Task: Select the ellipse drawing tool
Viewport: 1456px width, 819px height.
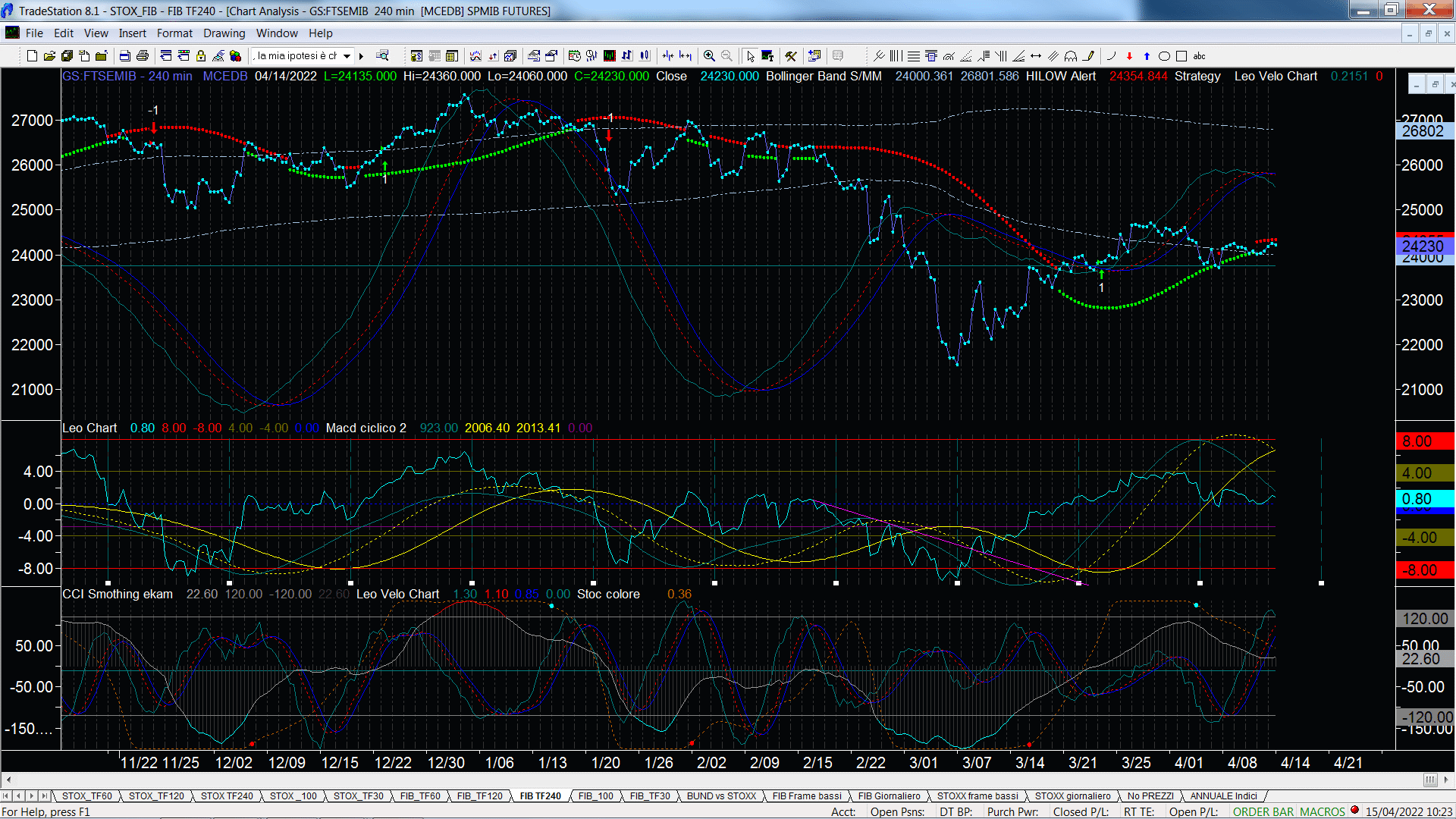Action: [1164, 55]
